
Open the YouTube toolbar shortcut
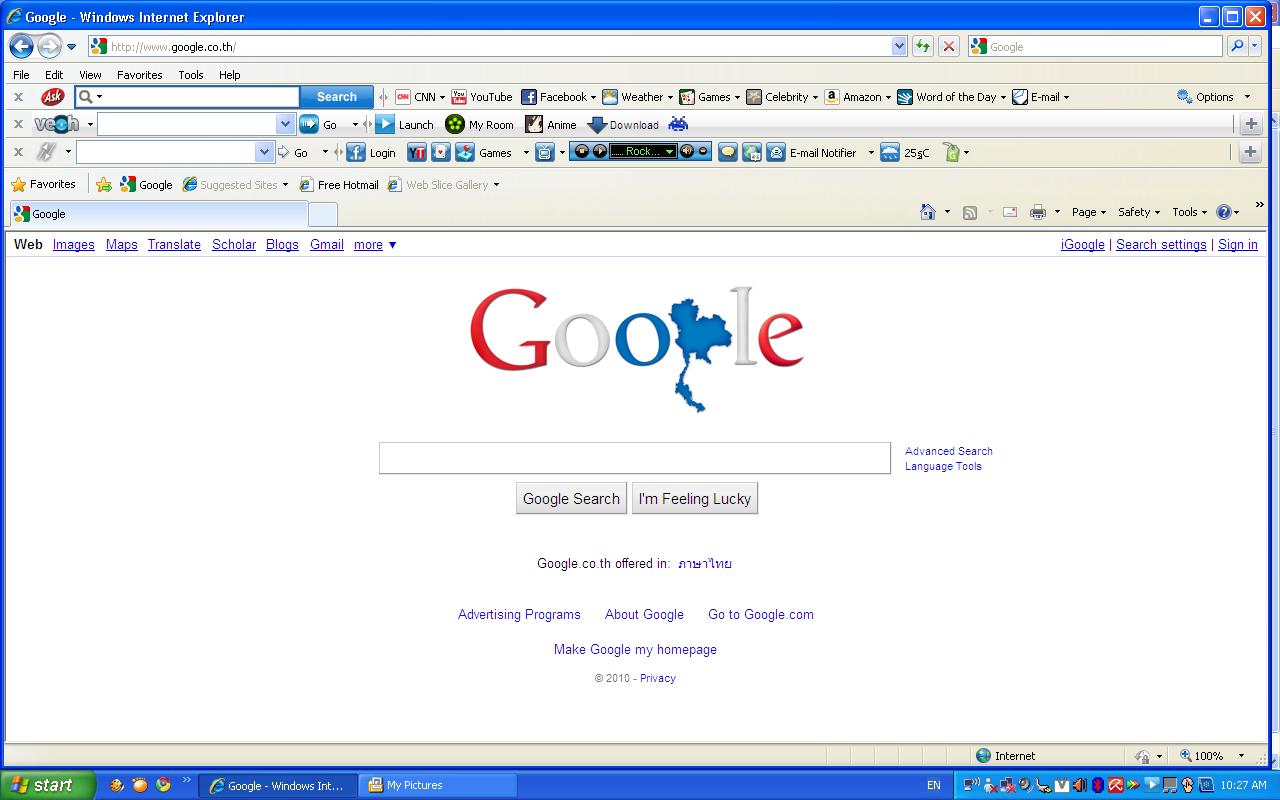coord(482,97)
